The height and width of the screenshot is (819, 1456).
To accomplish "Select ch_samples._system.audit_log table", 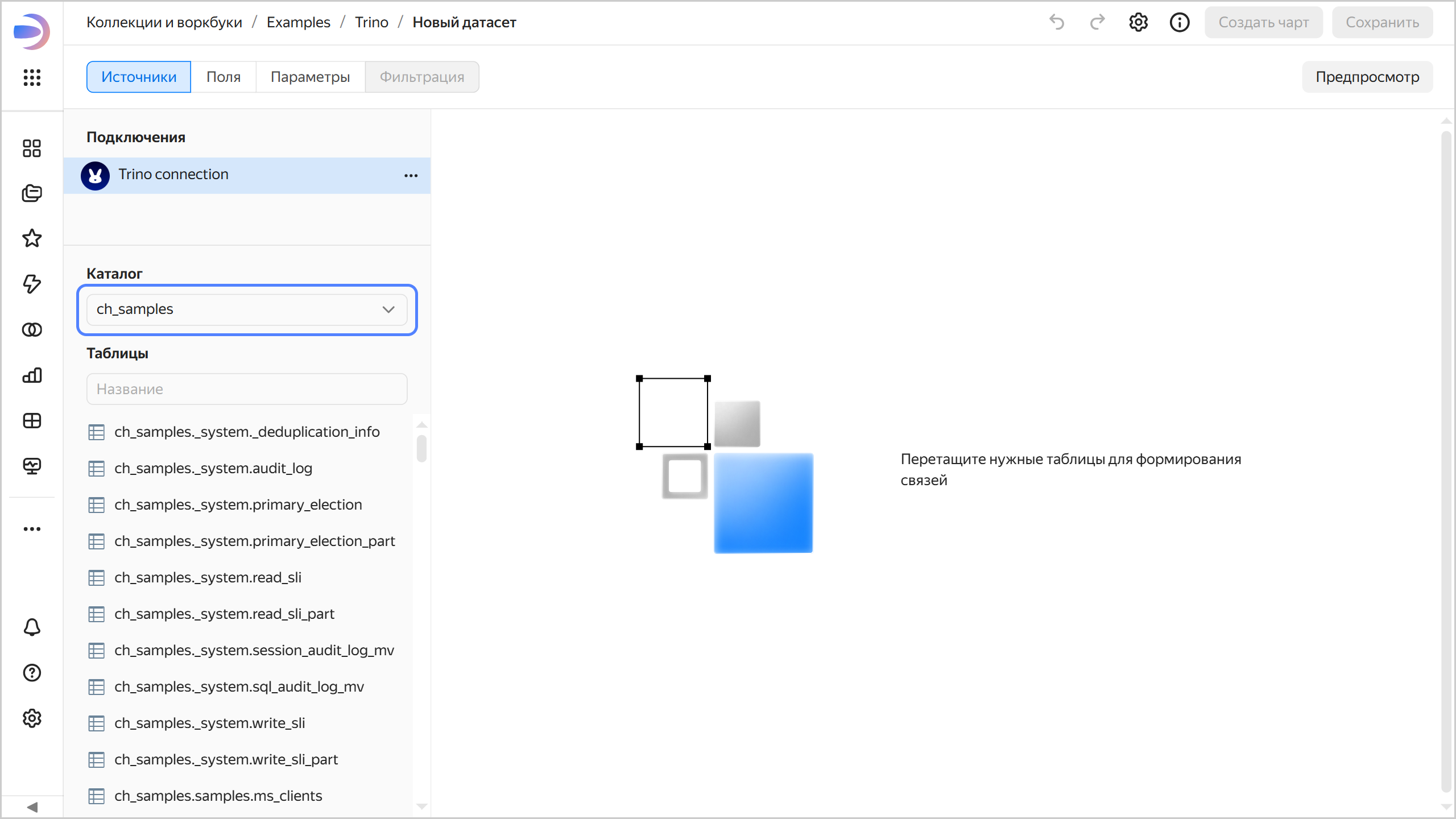I will (213, 468).
